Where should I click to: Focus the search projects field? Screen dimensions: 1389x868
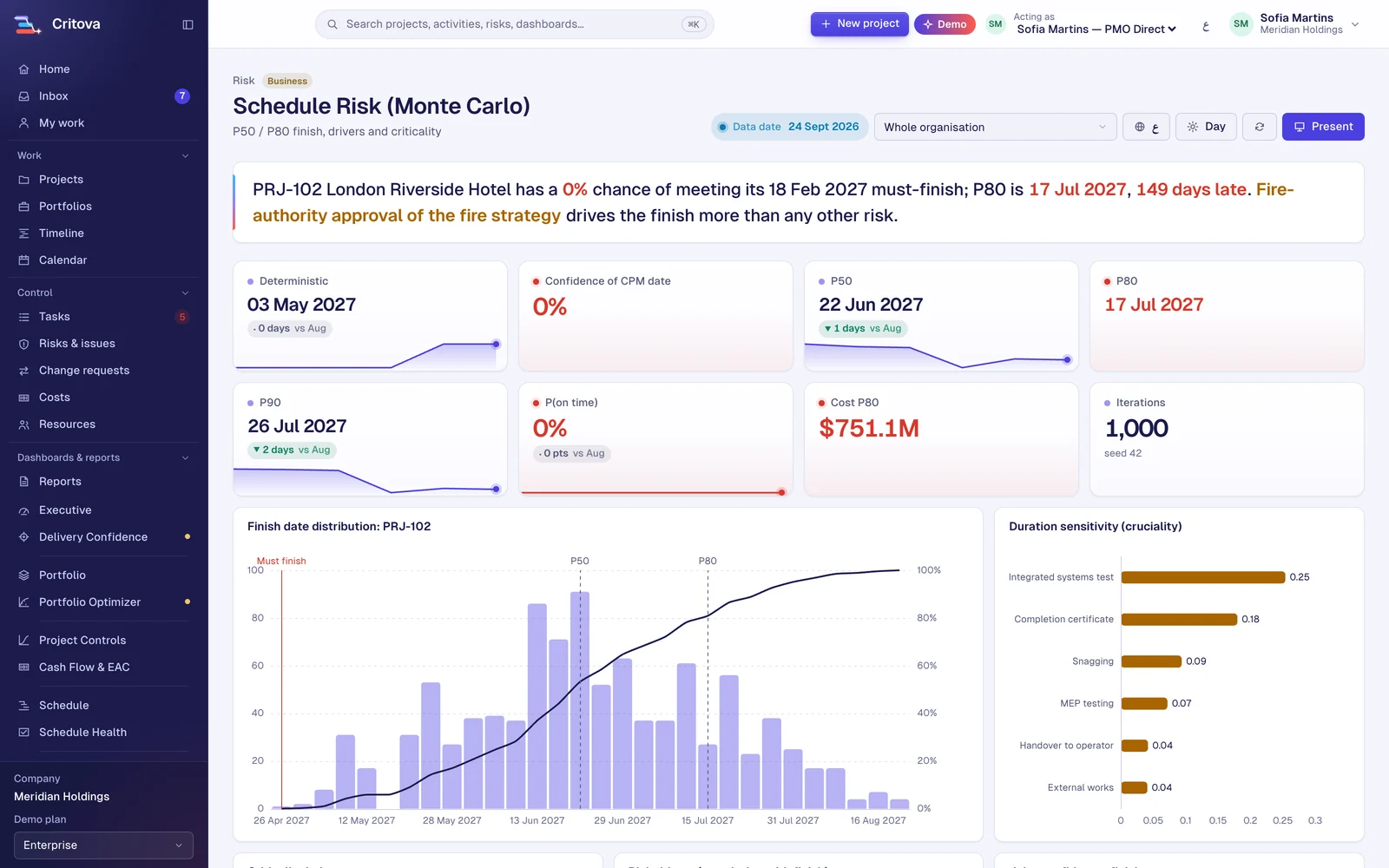(x=514, y=24)
